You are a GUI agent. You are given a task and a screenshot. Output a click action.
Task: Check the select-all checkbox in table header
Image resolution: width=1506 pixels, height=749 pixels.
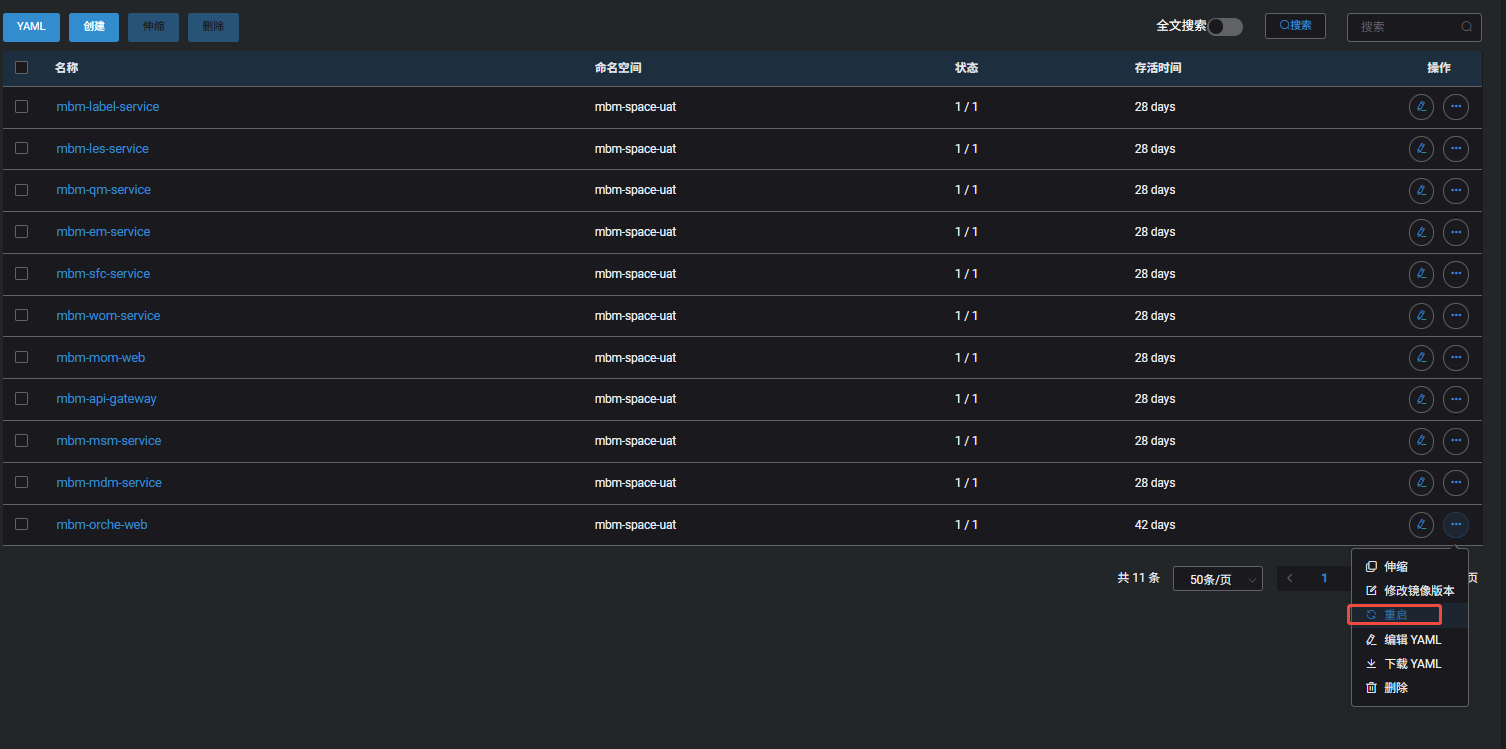click(21, 68)
